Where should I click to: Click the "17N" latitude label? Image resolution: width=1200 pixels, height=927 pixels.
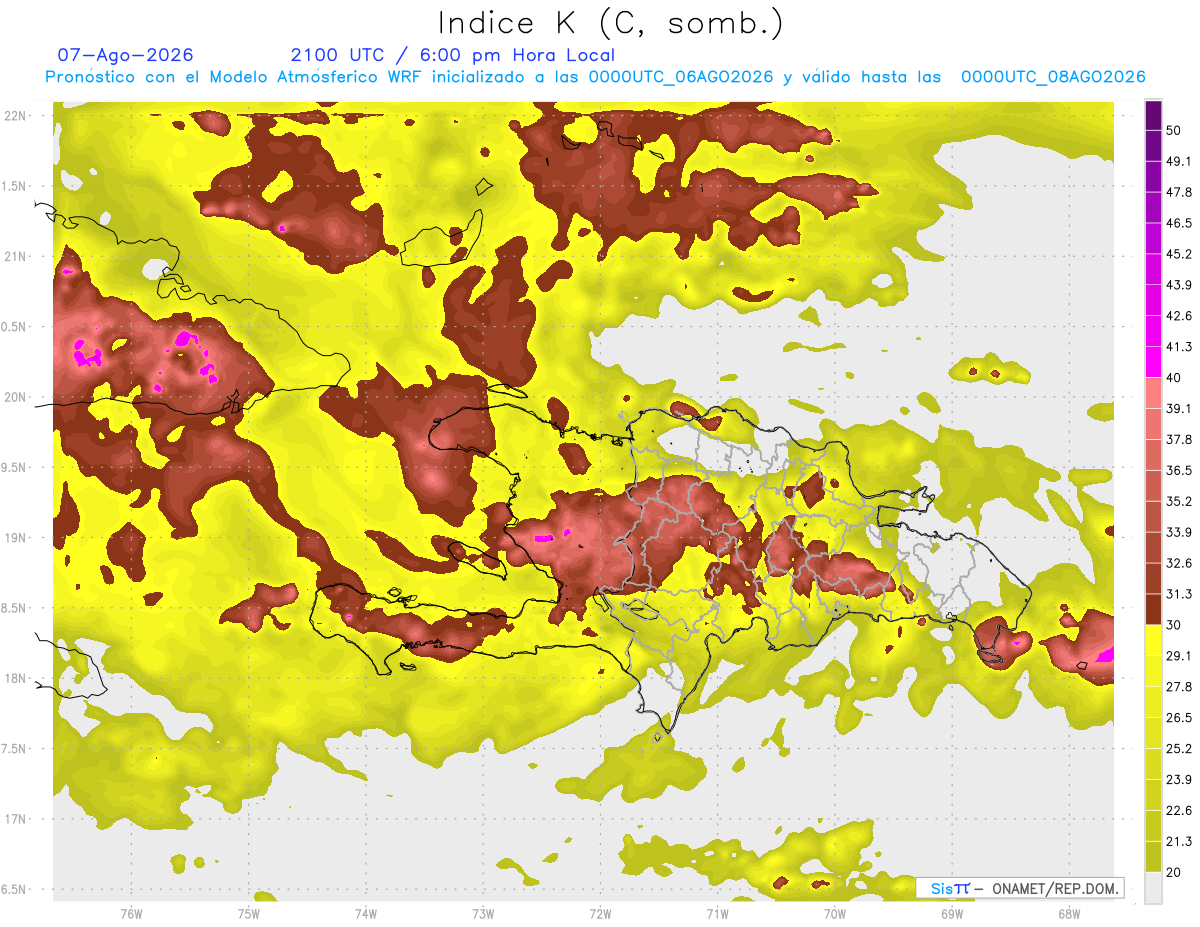16,819
